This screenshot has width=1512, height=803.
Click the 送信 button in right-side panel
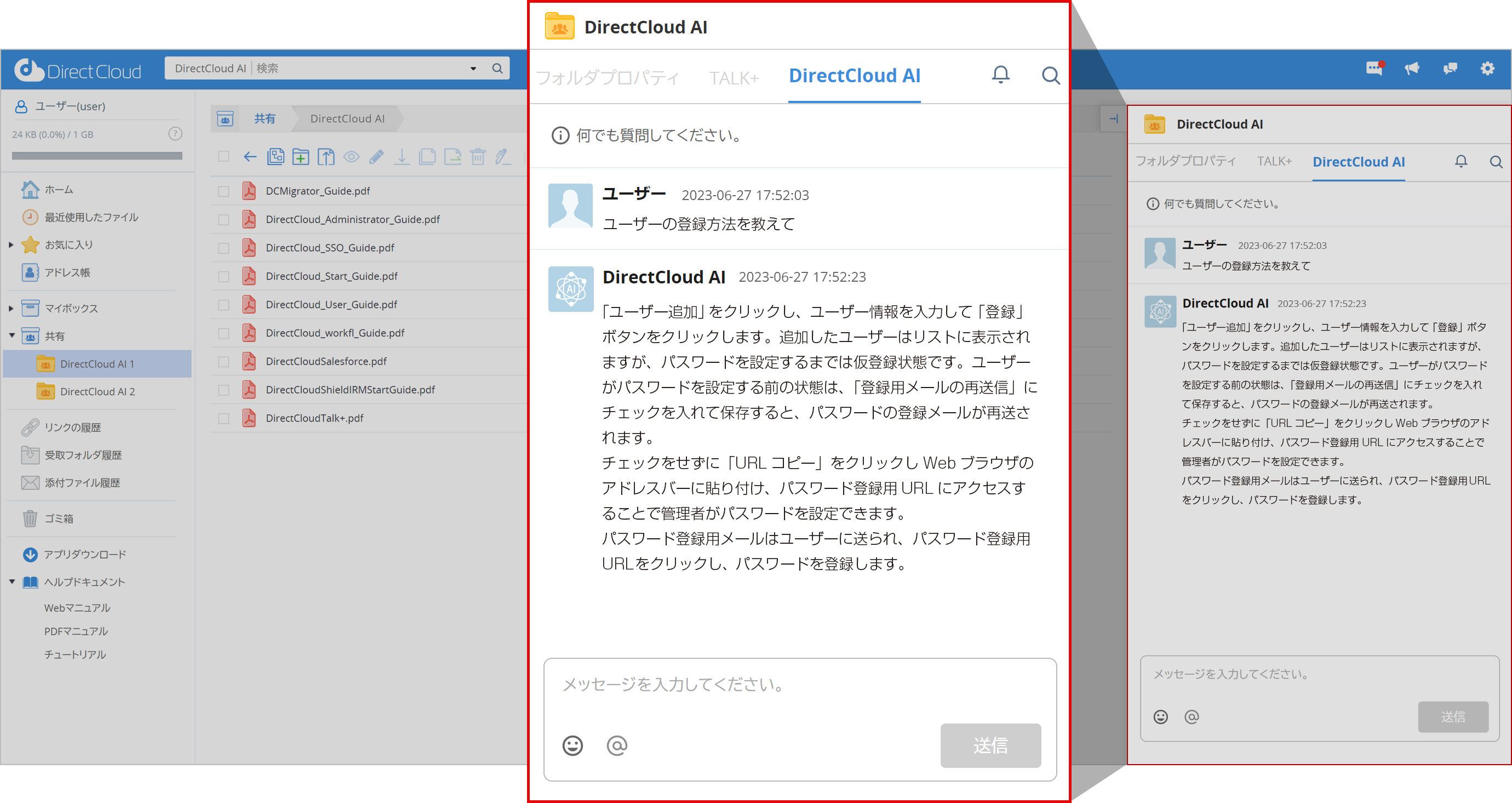(1453, 716)
